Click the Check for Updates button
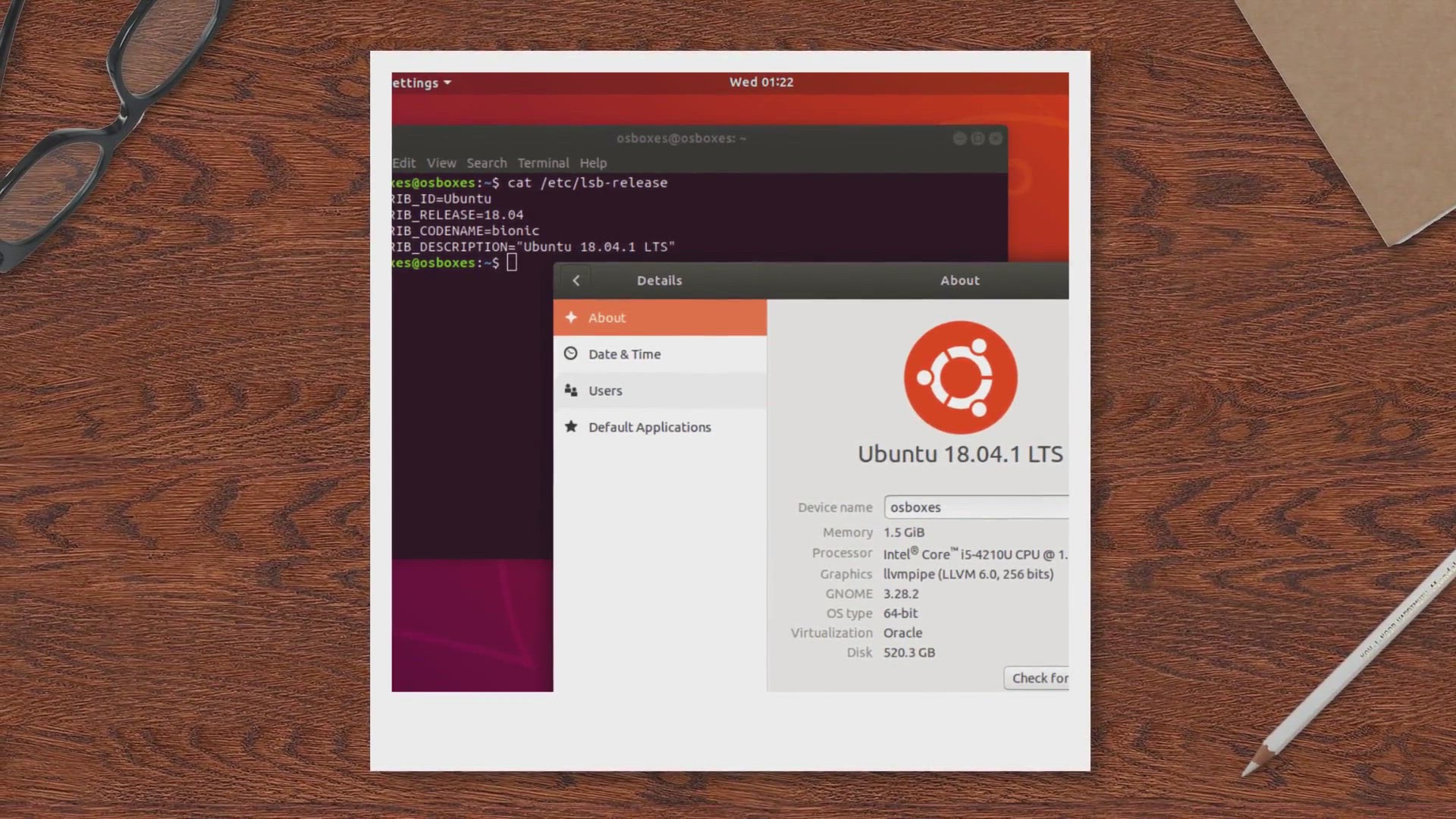The width and height of the screenshot is (1456, 819). tap(1040, 677)
